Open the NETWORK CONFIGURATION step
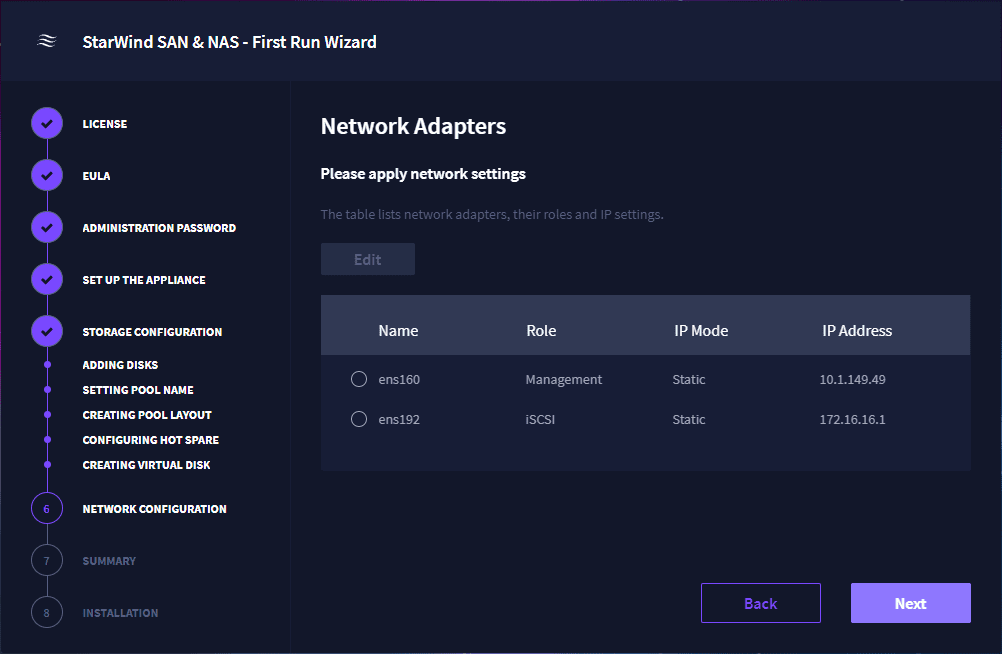 (155, 509)
